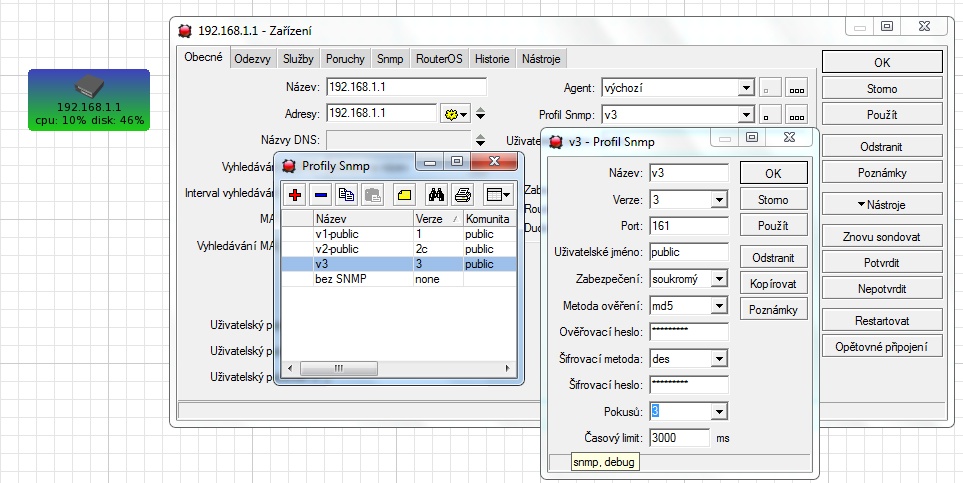Click Odstranit in the v3 Profil Snmp dialog

[x=773, y=258]
